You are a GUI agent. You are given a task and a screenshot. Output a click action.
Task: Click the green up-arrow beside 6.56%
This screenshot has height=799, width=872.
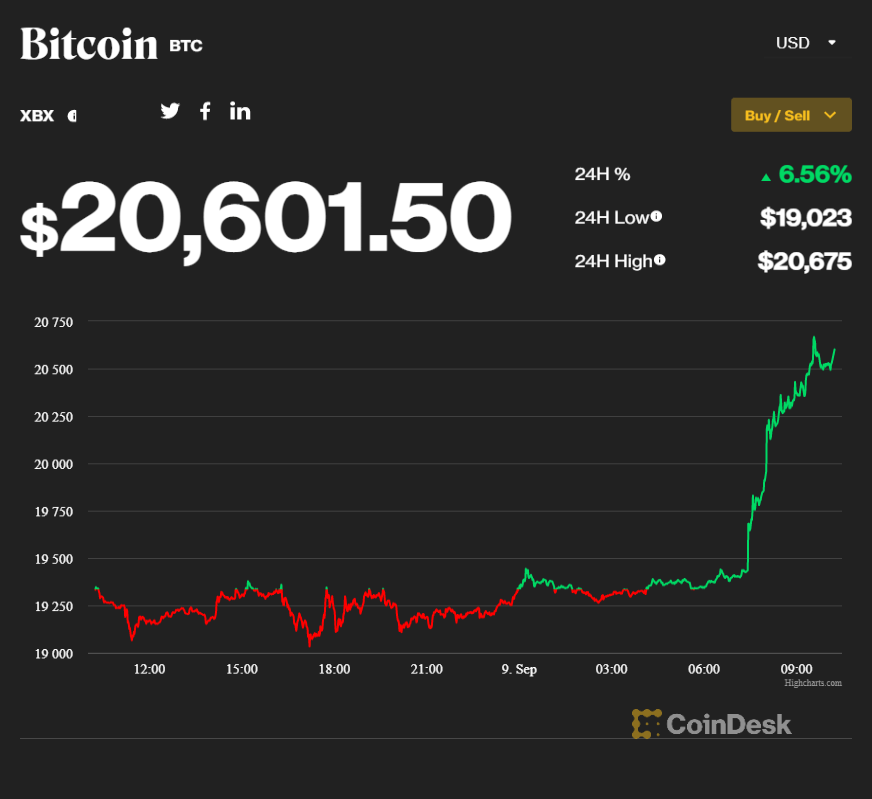click(x=770, y=175)
